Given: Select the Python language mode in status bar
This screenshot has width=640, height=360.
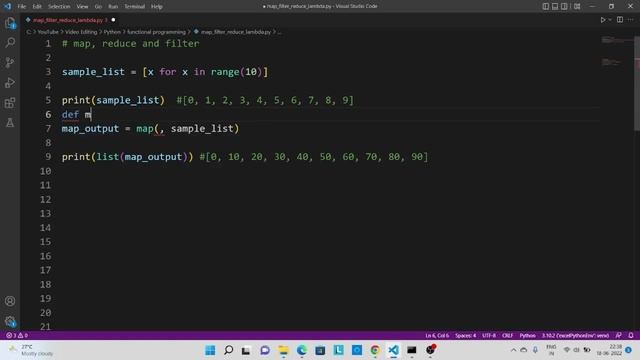Looking at the screenshot, I should [527, 336].
